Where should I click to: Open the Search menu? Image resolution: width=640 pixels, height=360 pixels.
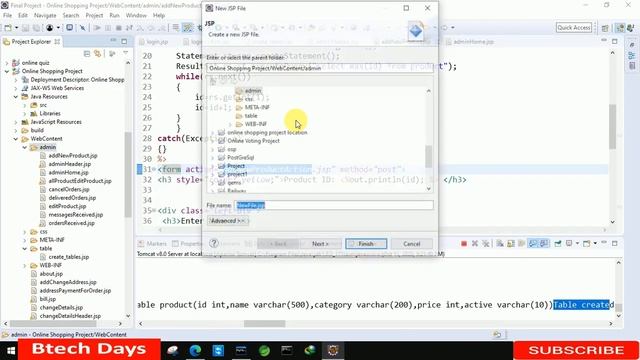click(x=71, y=15)
